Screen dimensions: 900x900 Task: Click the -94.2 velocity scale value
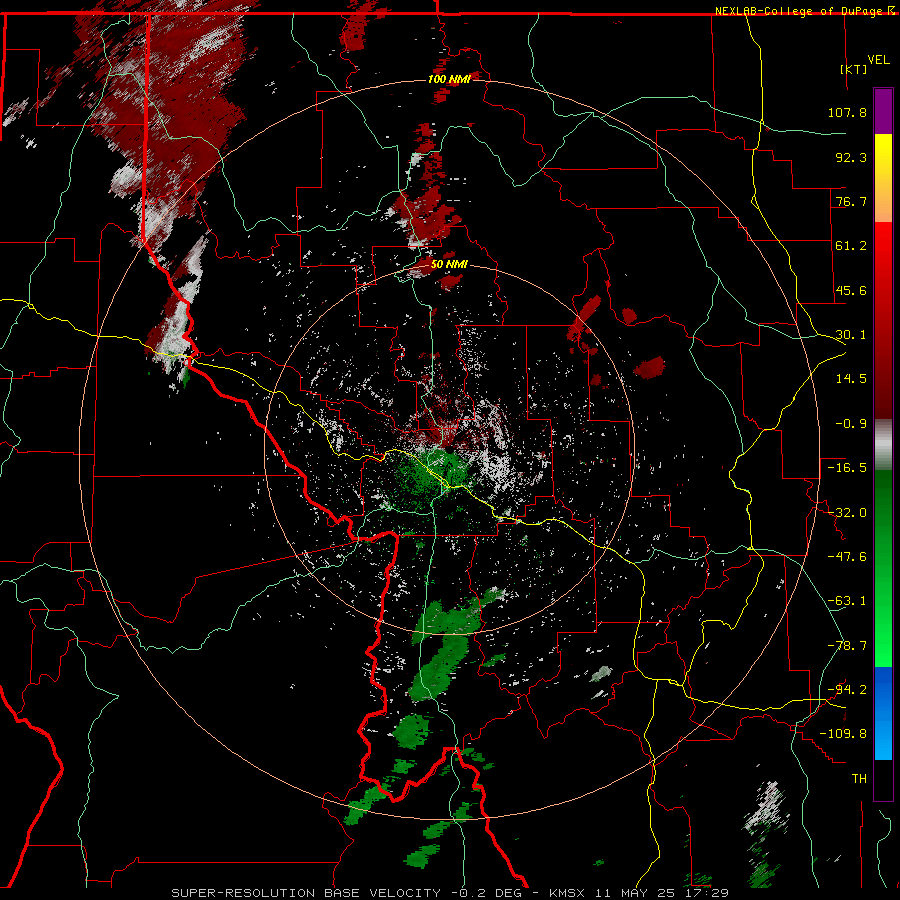(847, 689)
